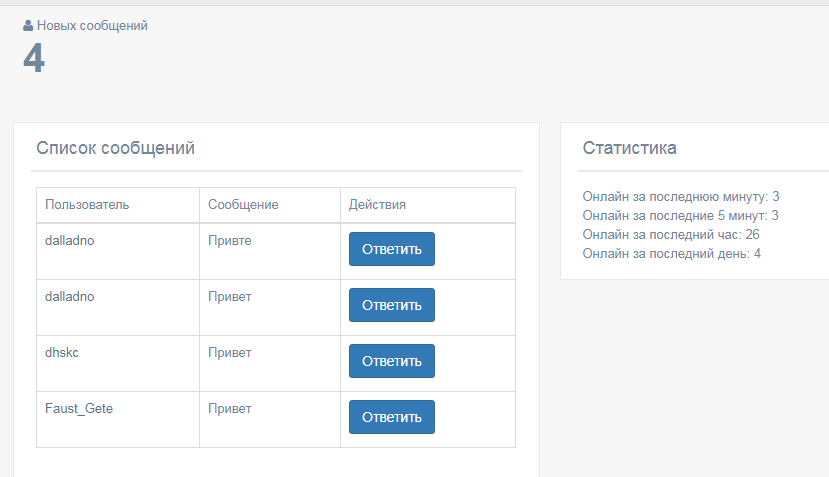Reply to dalladno's Привет message
The width and height of the screenshot is (829, 477).
391,305
